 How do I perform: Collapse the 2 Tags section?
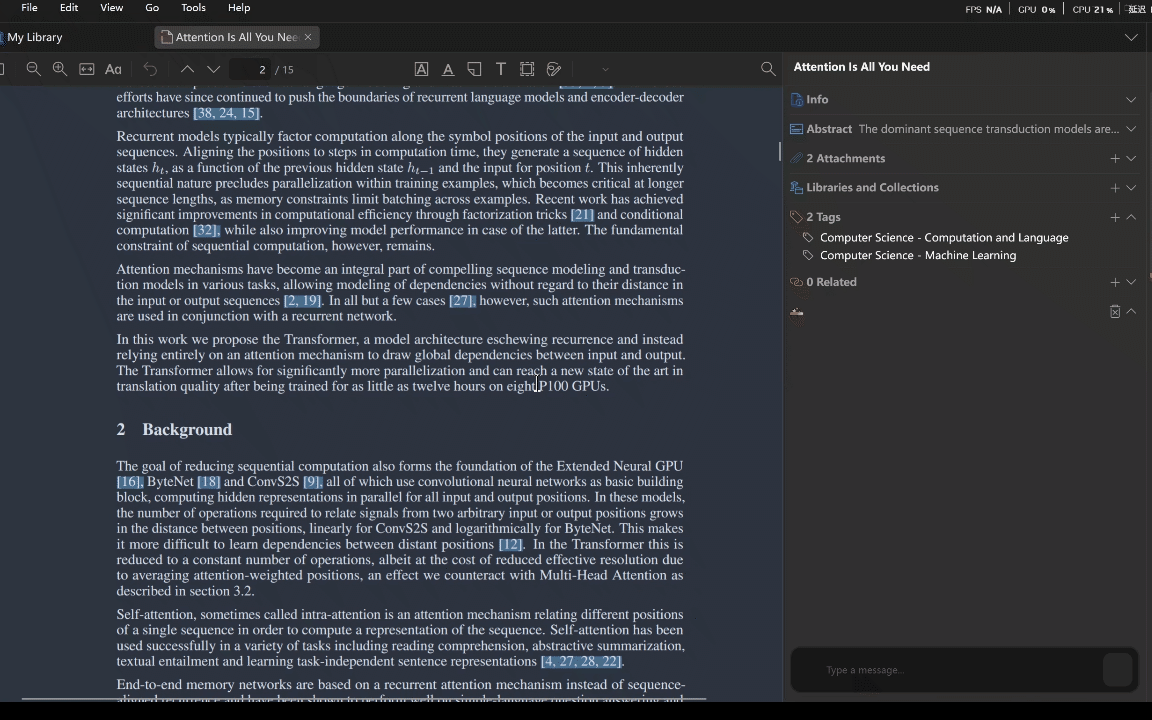(x=1131, y=217)
